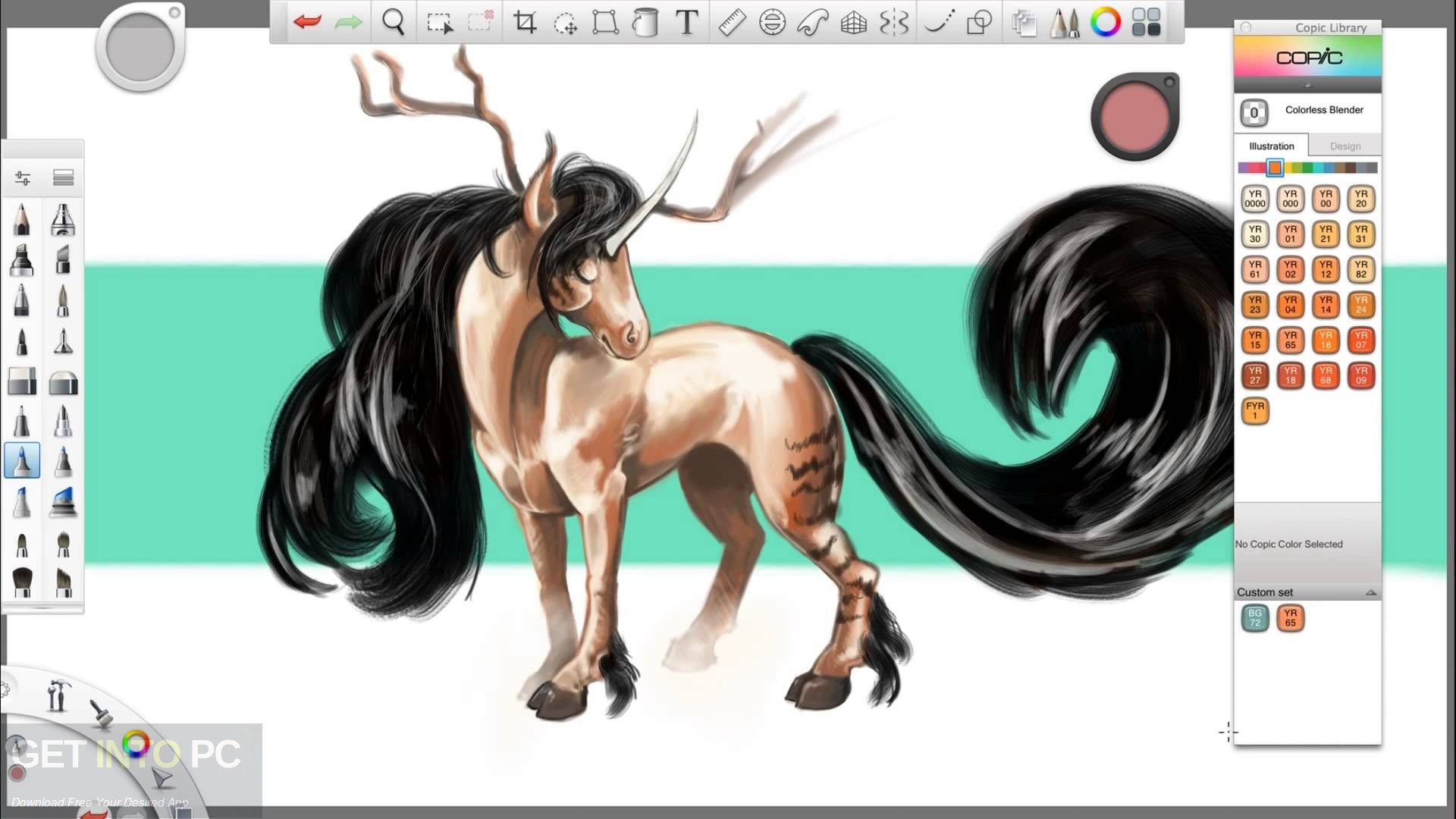Switch to the Illustration tab
This screenshot has width=1456, height=819.
(1271, 146)
